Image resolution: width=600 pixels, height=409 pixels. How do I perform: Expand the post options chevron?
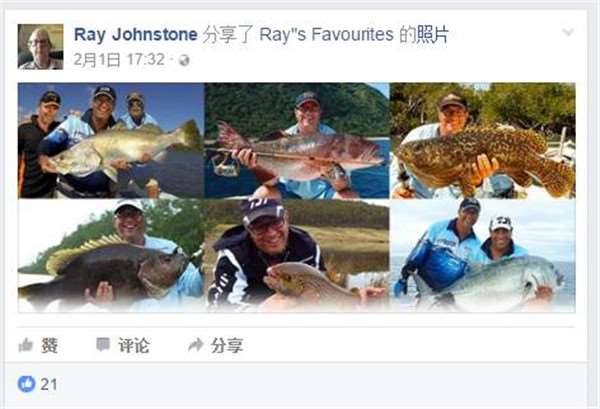click(x=568, y=32)
